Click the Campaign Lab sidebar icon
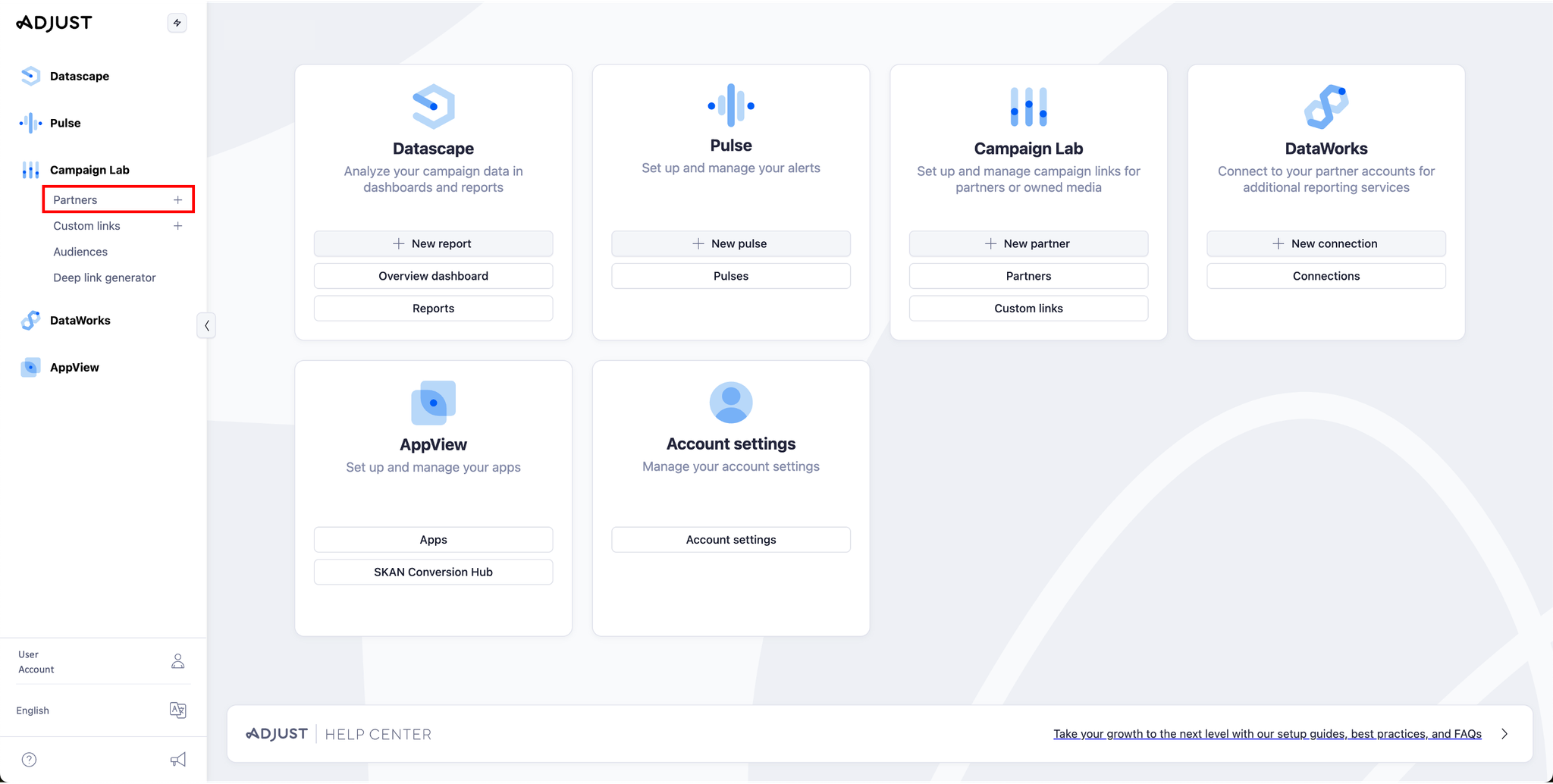Screen dimensions: 1553x784 (x=30, y=170)
